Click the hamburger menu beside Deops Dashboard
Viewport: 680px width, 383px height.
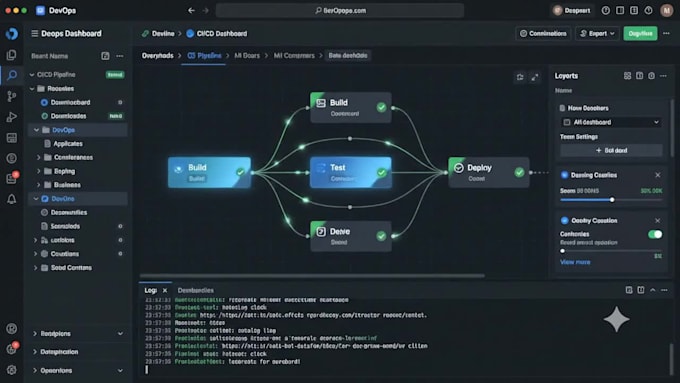tap(35, 33)
